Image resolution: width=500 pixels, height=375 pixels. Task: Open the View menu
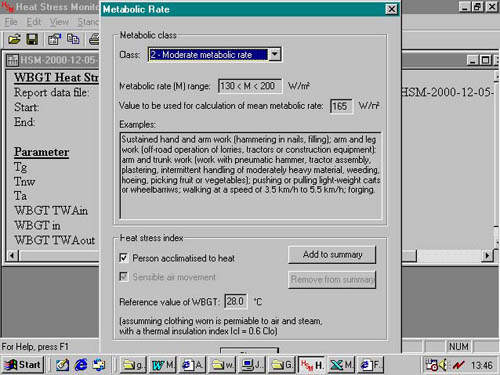(59, 22)
